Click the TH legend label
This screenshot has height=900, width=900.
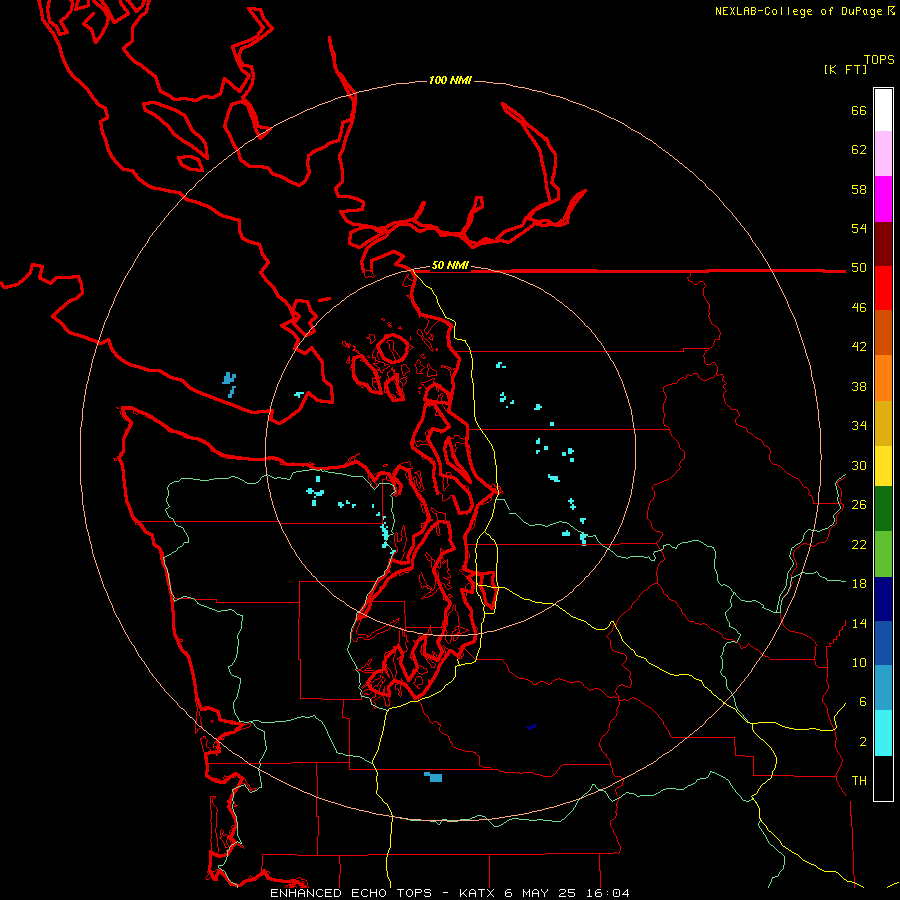coord(859,781)
